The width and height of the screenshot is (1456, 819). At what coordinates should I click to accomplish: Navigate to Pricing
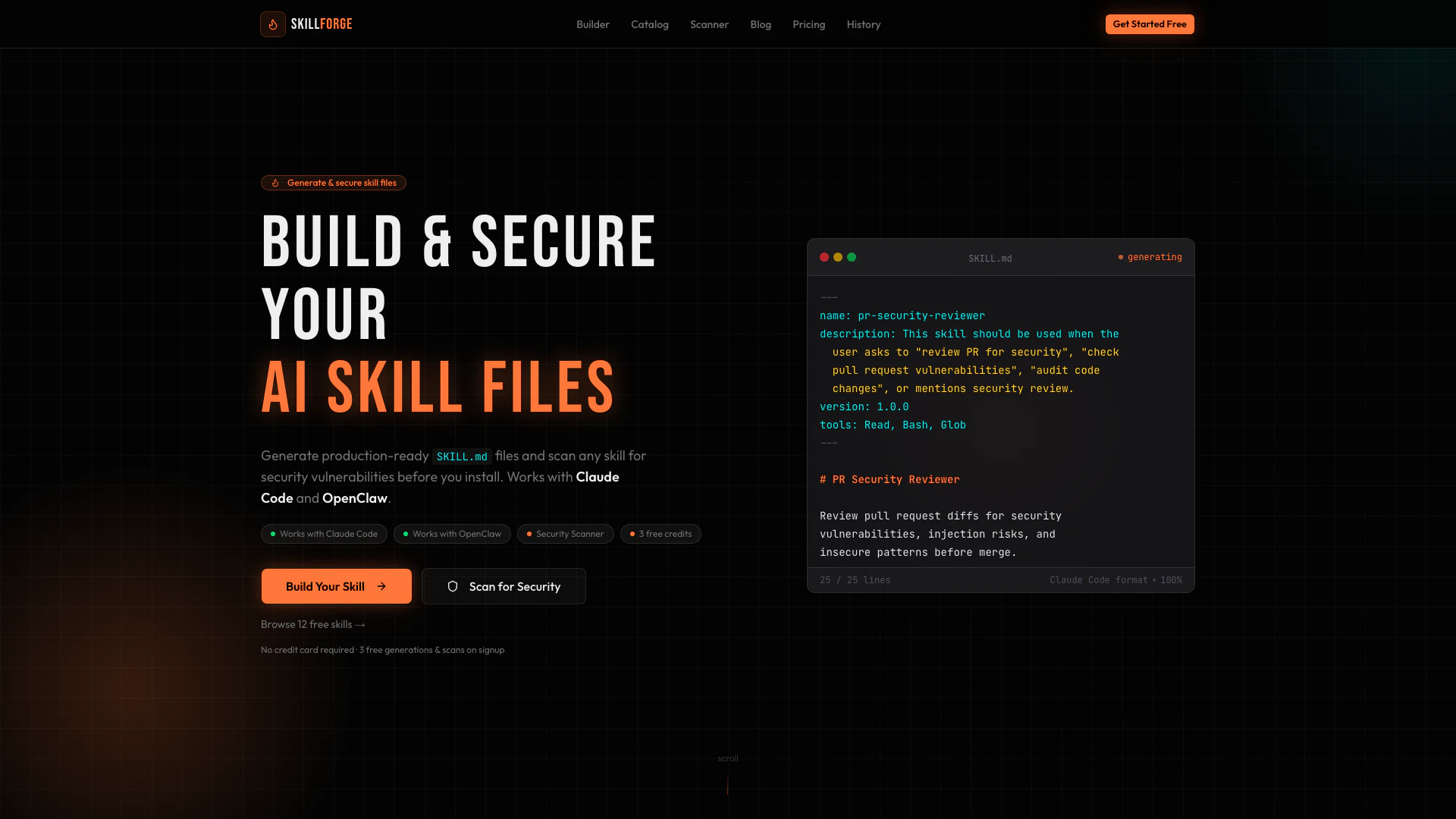[808, 24]
